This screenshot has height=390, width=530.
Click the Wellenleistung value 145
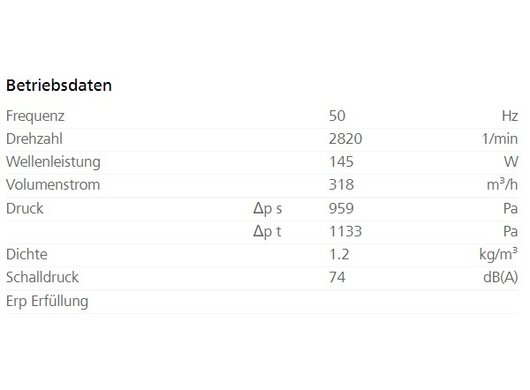tap(341, 162)
